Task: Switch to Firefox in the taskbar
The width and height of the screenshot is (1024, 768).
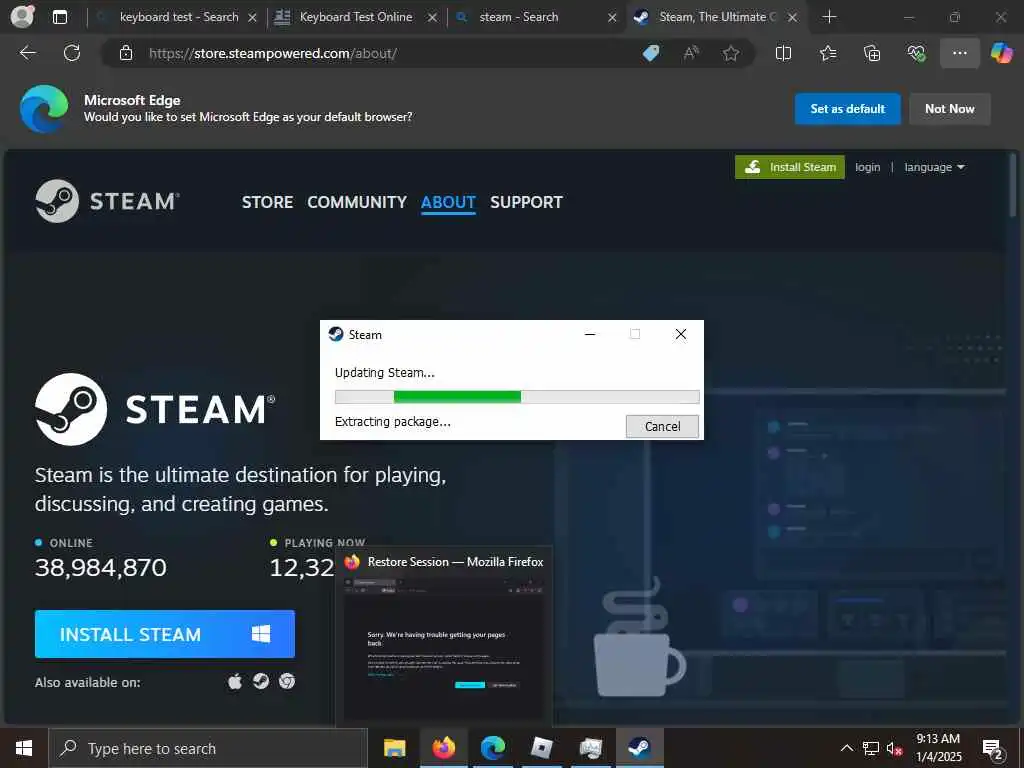Action: tap(443, 748)
